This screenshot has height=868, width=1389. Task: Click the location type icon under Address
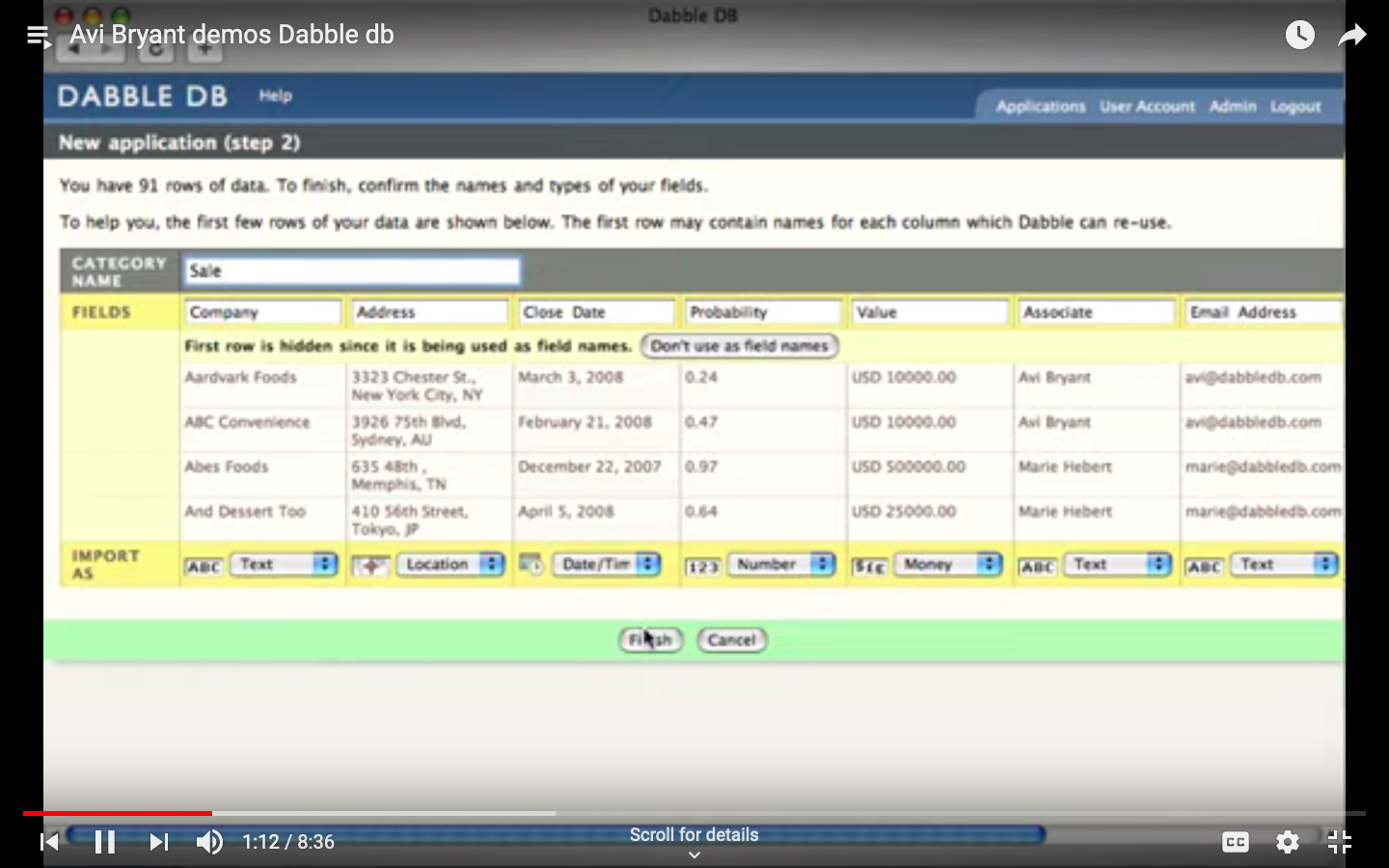[x=369, y=566]
